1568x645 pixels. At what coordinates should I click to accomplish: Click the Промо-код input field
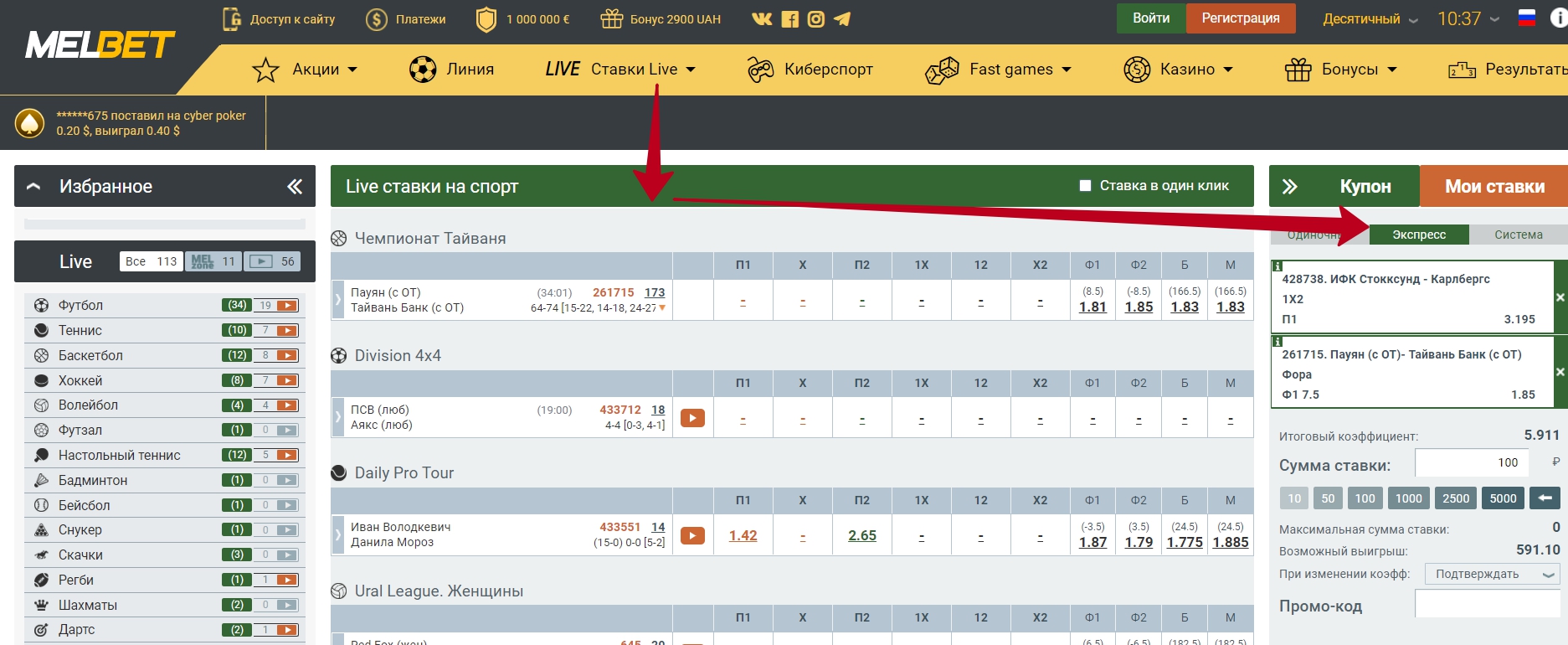(1488, 604)
